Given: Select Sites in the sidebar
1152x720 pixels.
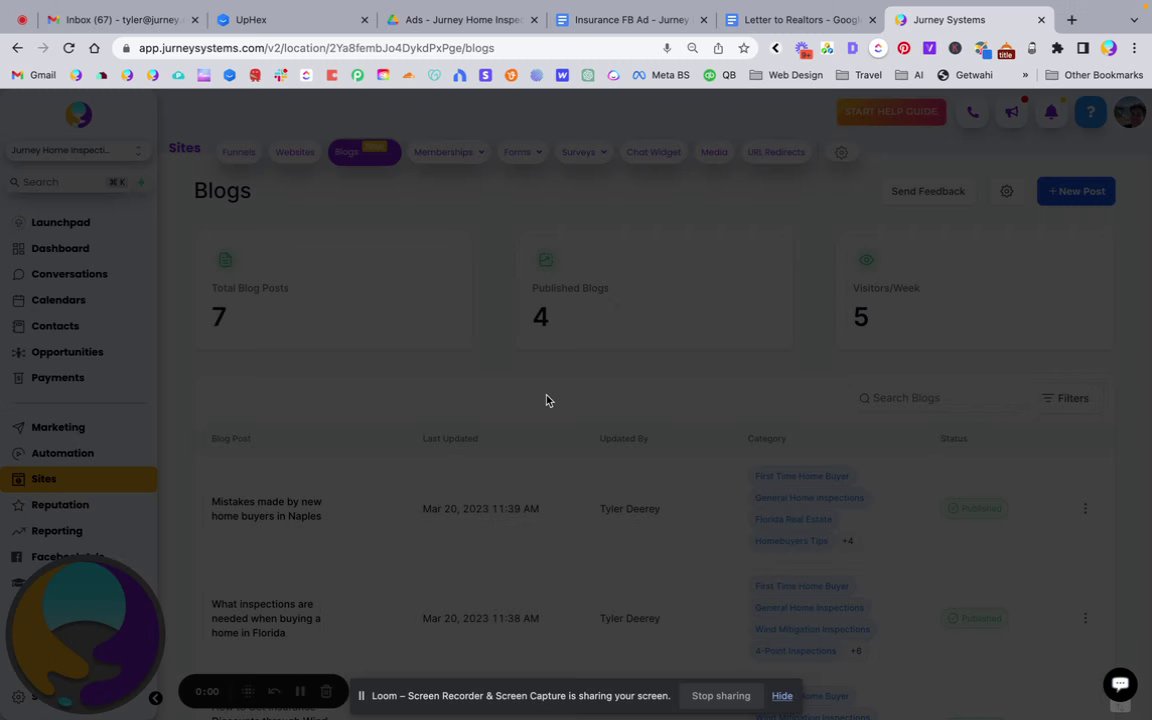Looking at the screenshot, I should [x=78, y=479].
